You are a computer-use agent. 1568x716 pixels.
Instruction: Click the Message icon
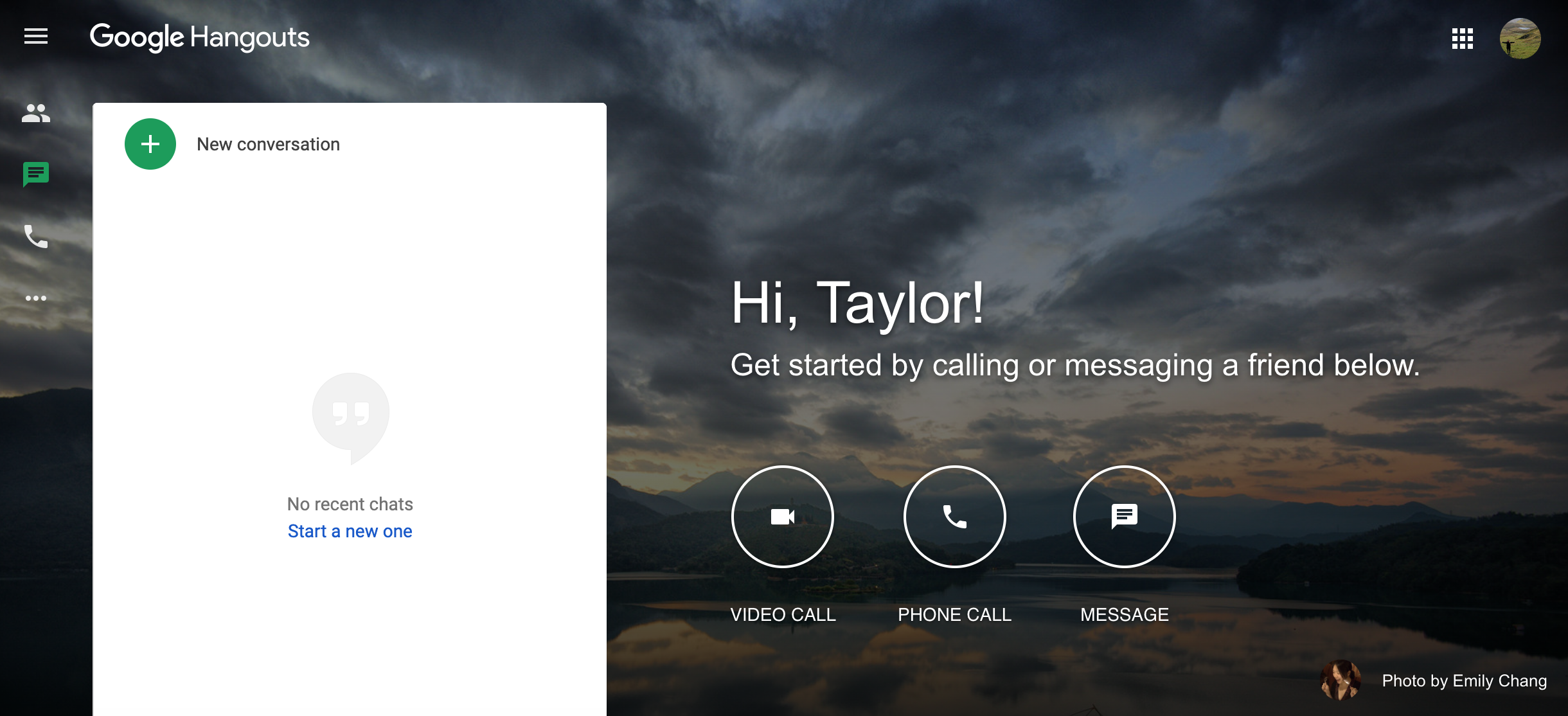(x=1124, y=515)
